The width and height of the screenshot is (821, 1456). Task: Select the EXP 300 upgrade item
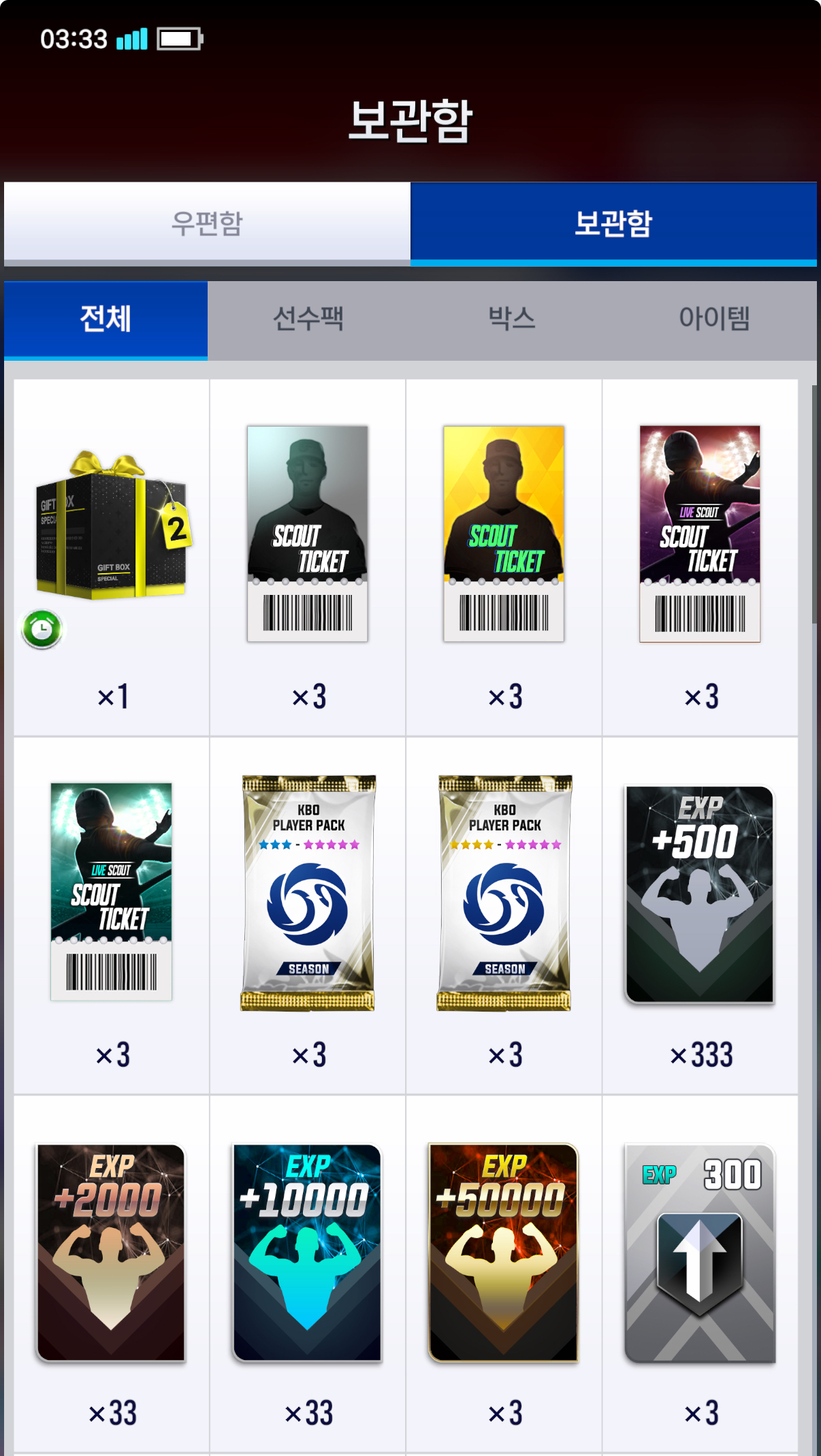(x=700, y=1252)
